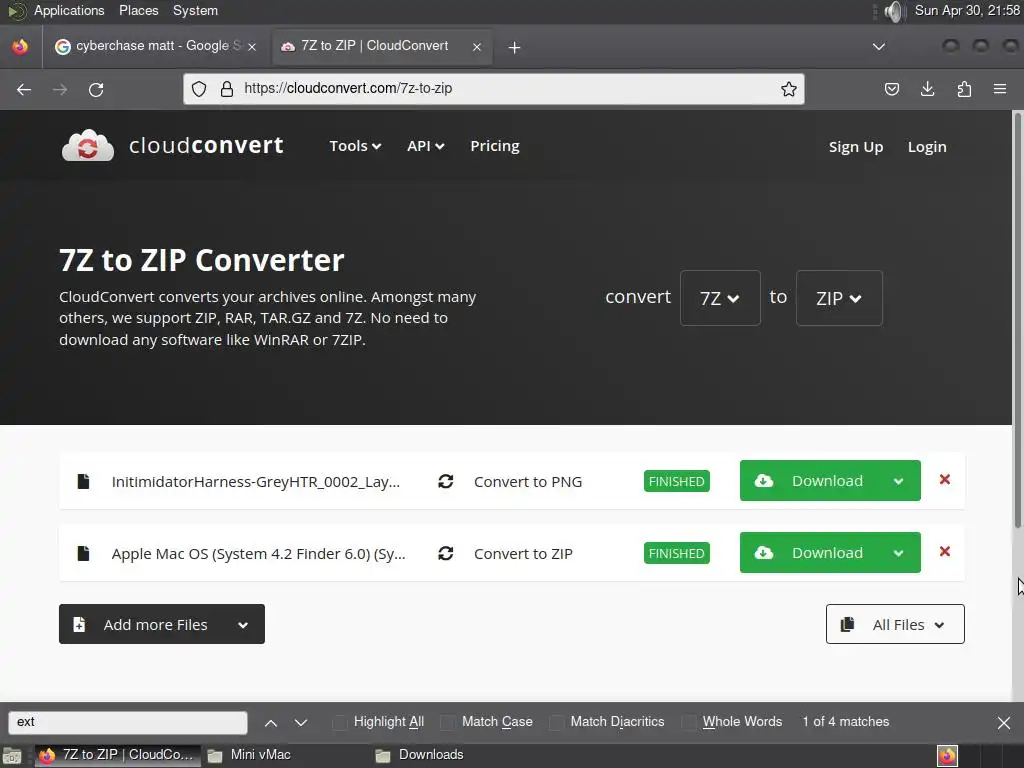
Task: Open the ZIP target format dropdown
Action: point(839,298)
